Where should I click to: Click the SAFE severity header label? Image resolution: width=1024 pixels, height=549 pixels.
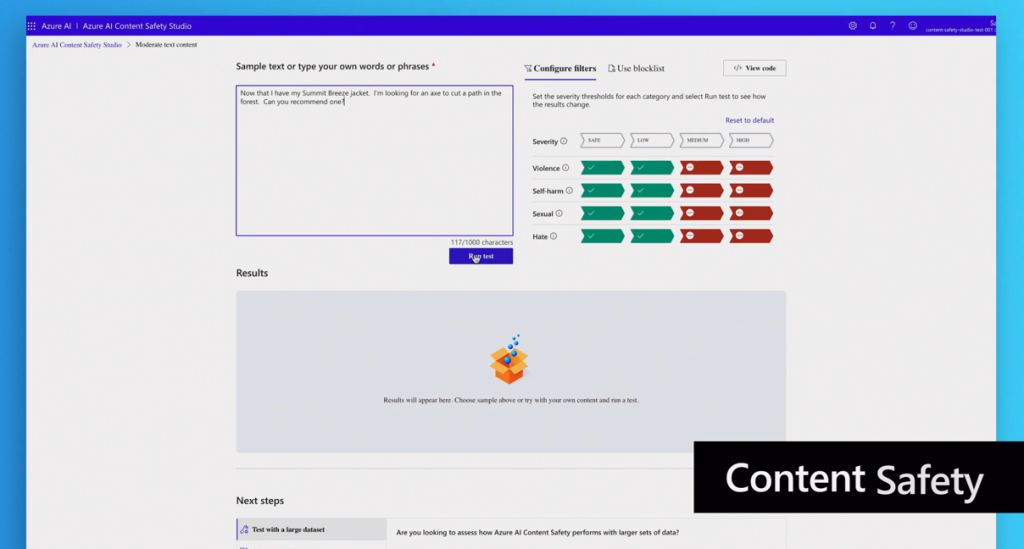click(x=602, y=140)
